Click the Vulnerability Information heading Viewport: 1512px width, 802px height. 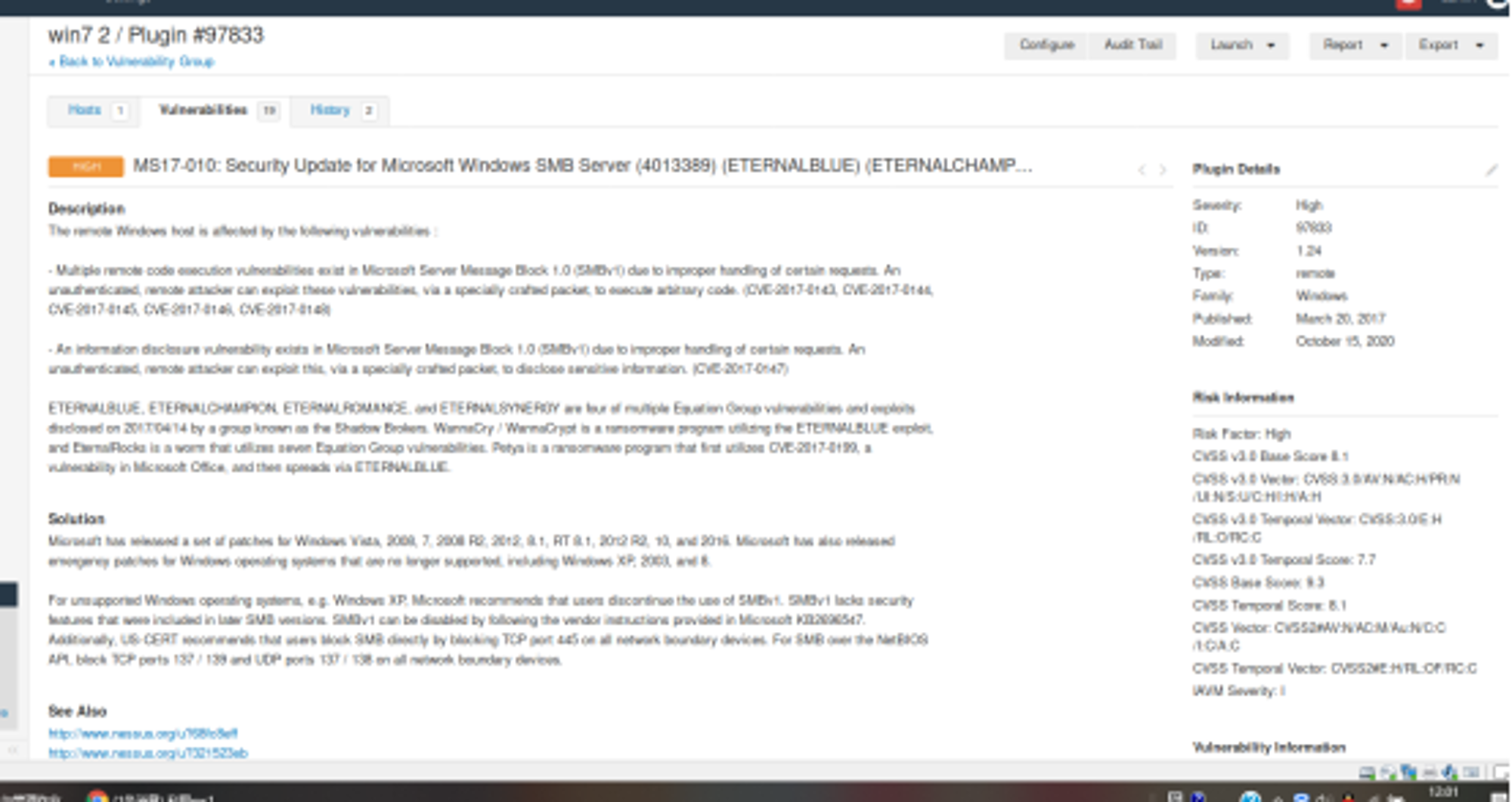1269,748
